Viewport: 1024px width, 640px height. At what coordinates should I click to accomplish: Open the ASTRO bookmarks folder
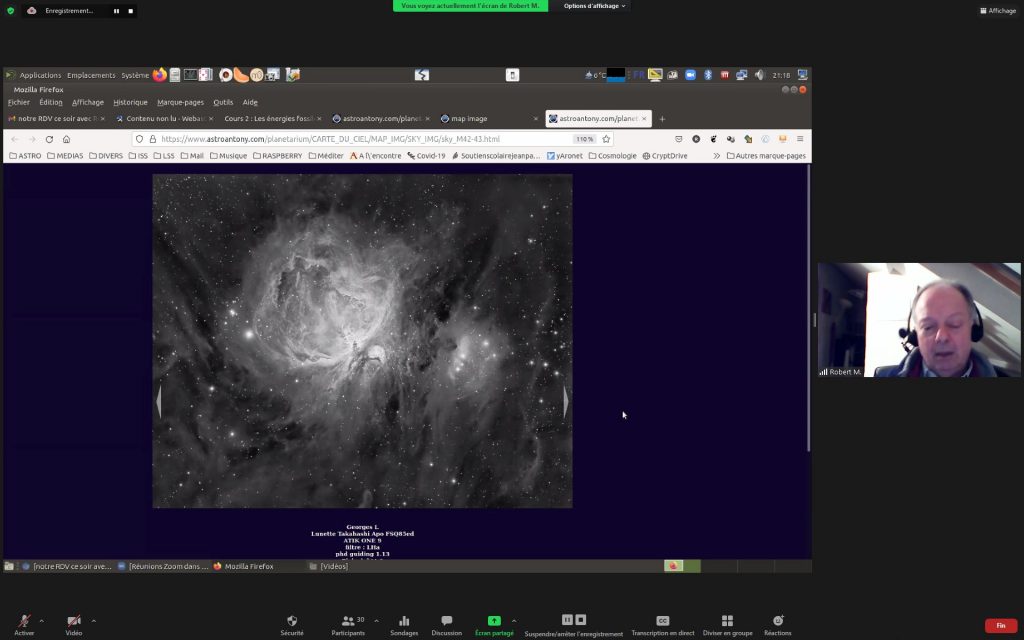[x=25, y=156]
